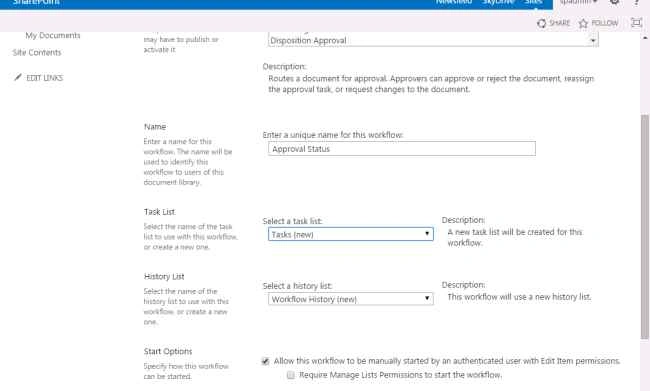Image resolution: width=650 pixels, height=391 pixels.
Task: Open Sites from the top bar
Action: tap(533, 2)
